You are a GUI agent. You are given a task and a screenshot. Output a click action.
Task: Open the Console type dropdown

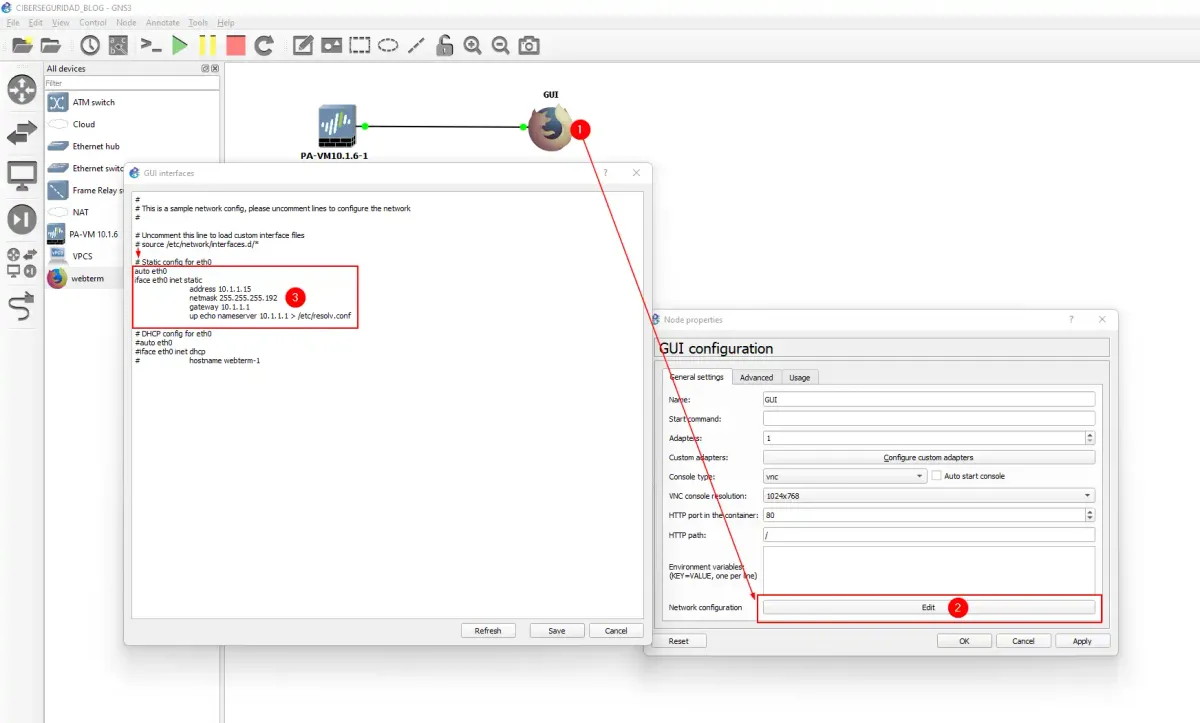(844, 476)
